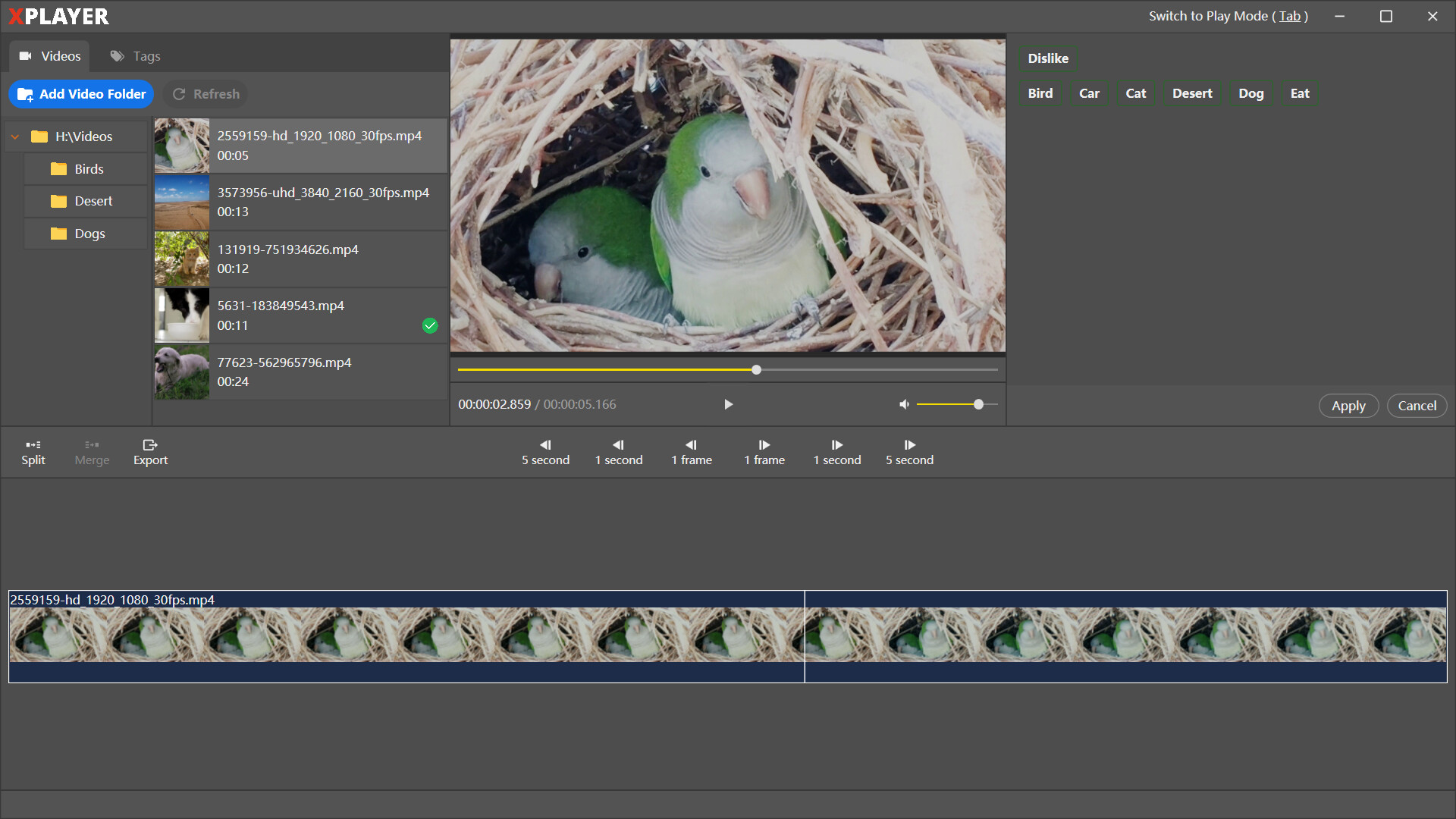Step forward 1 frame

point(764,453)
